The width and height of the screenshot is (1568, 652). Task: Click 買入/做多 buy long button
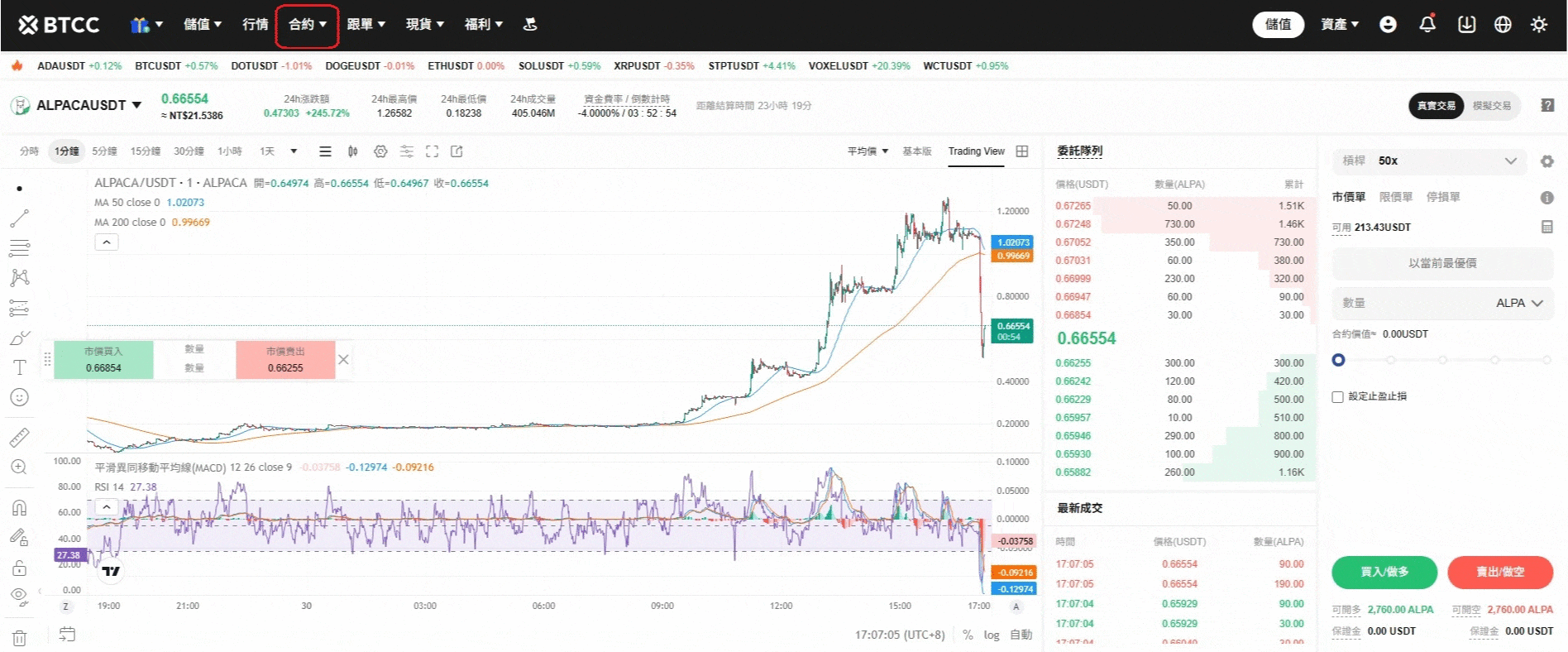(1384, 572)
